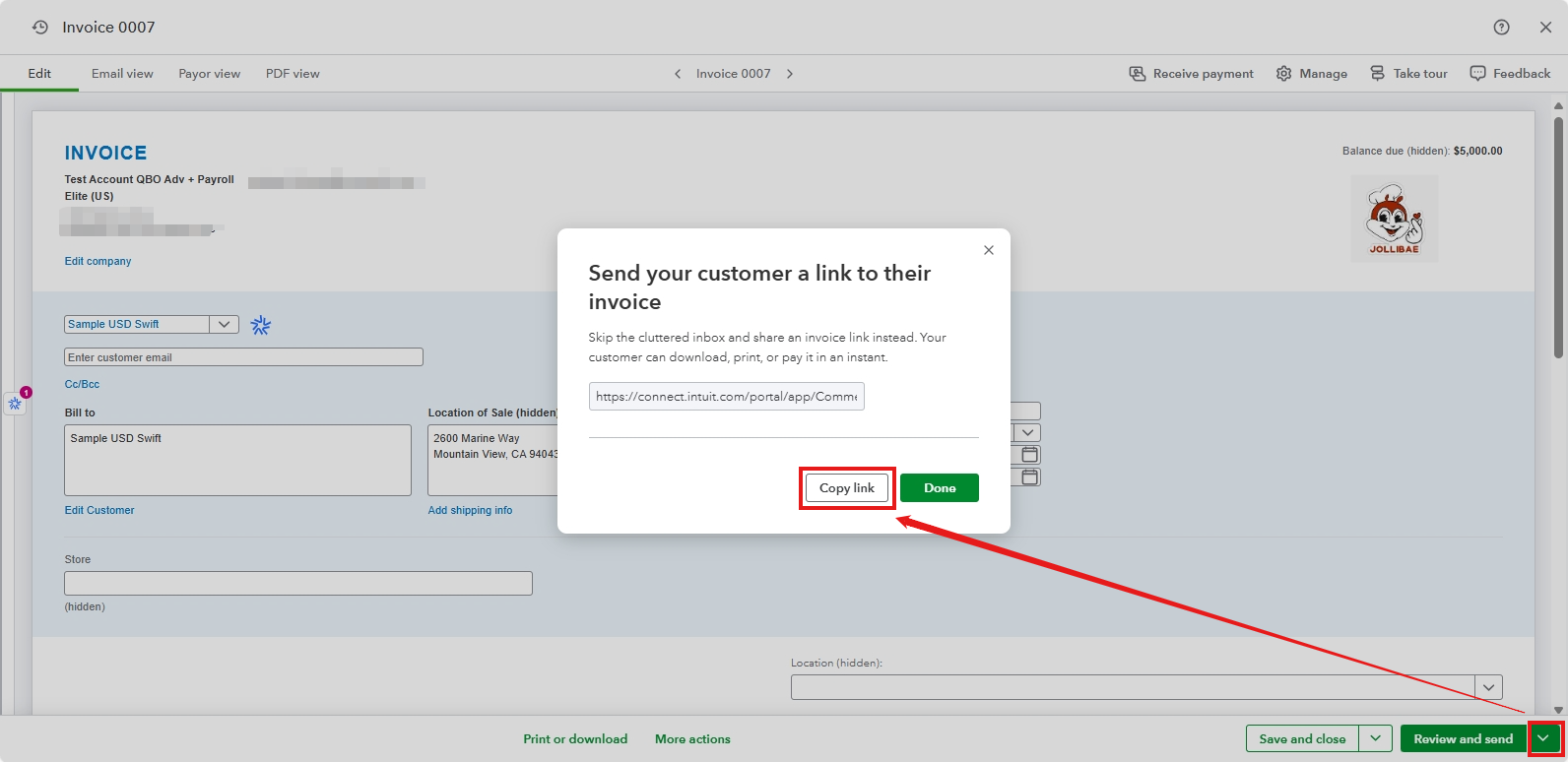Open Manage gear settings

[1283, 74]
